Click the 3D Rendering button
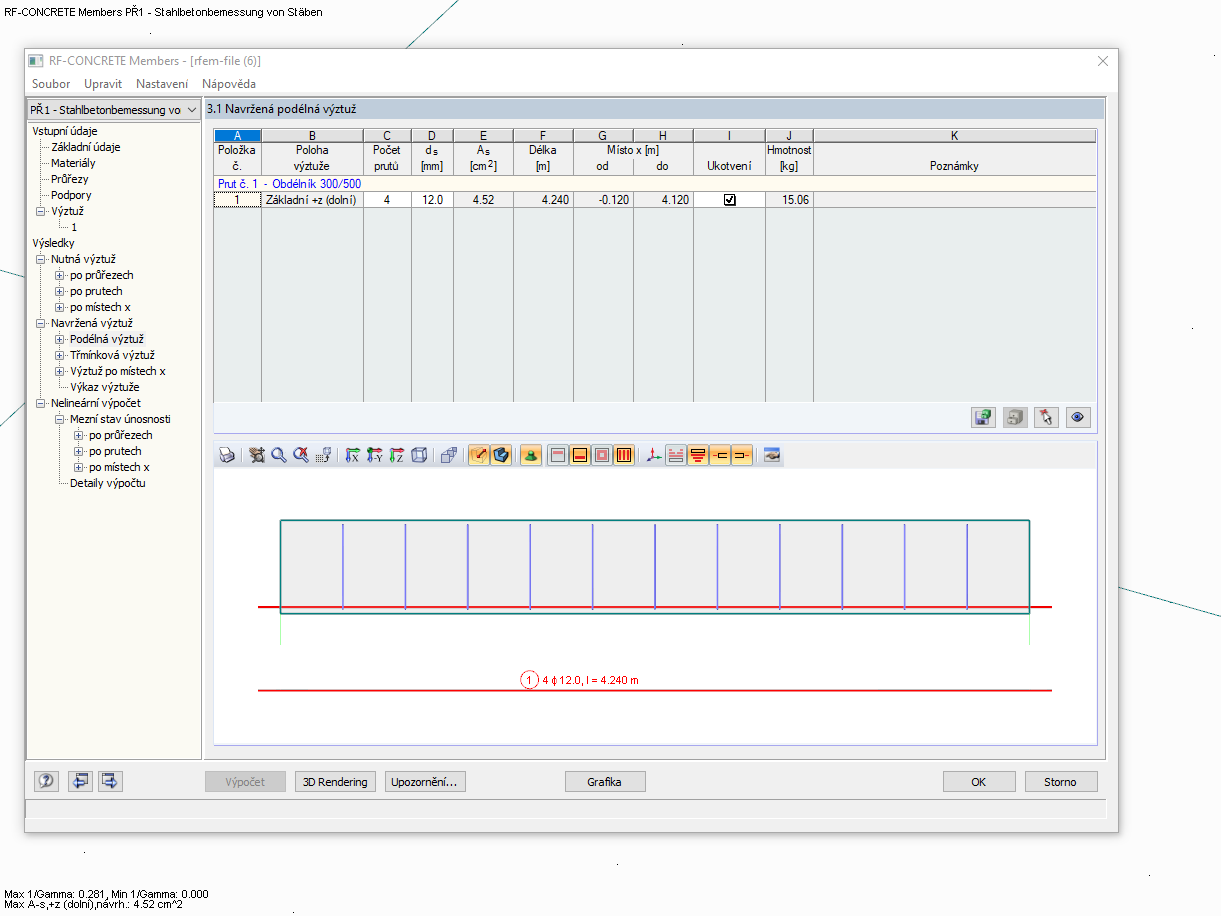The width and height of the screenshot is (1221, 916). [336, 782]
